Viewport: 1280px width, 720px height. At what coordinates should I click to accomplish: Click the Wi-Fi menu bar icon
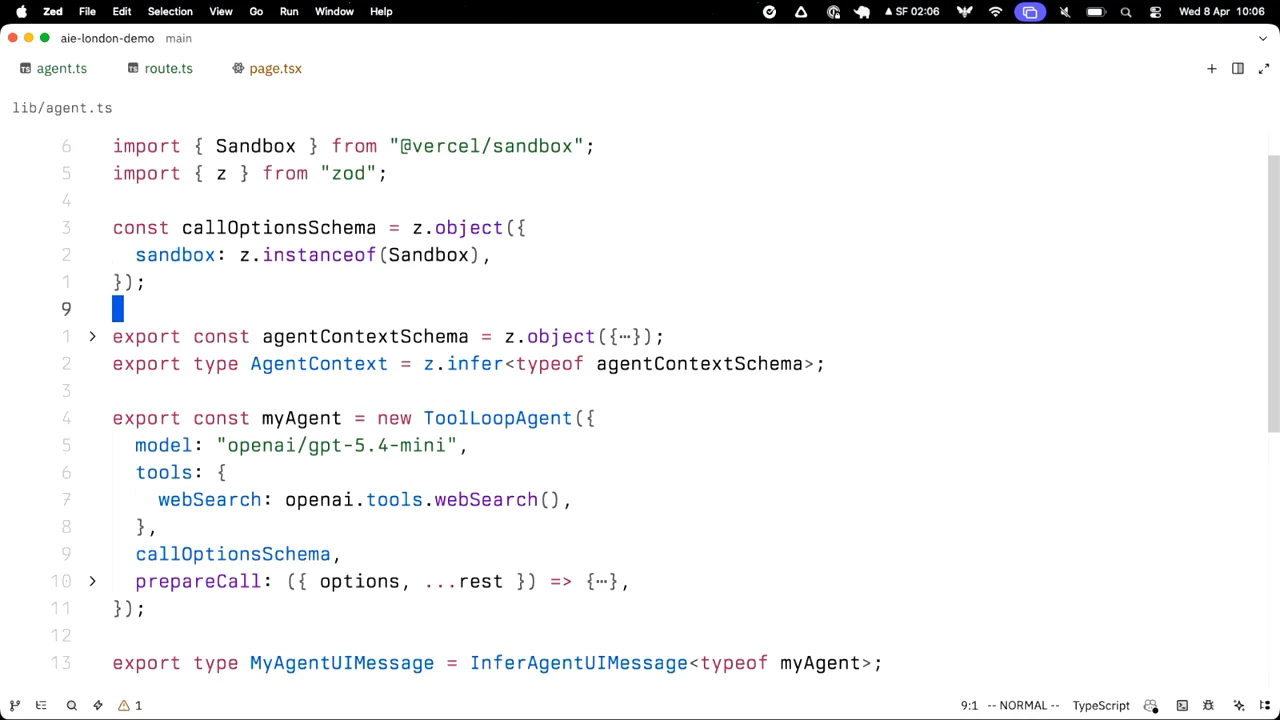[x=995, y=11]
